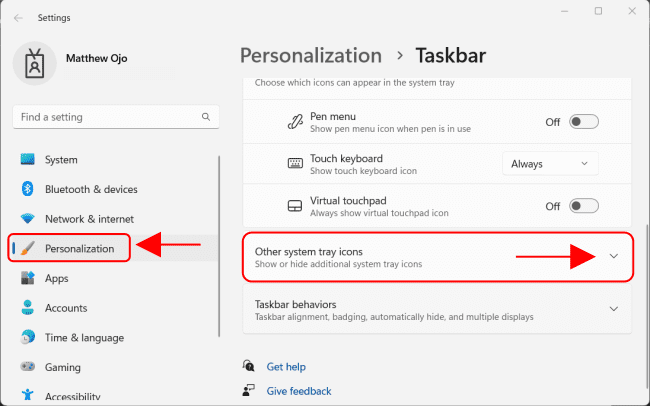The width and height of the screenshot is (650, 406).
Task: Click the Pen menu label
Action: pos(333,117)
